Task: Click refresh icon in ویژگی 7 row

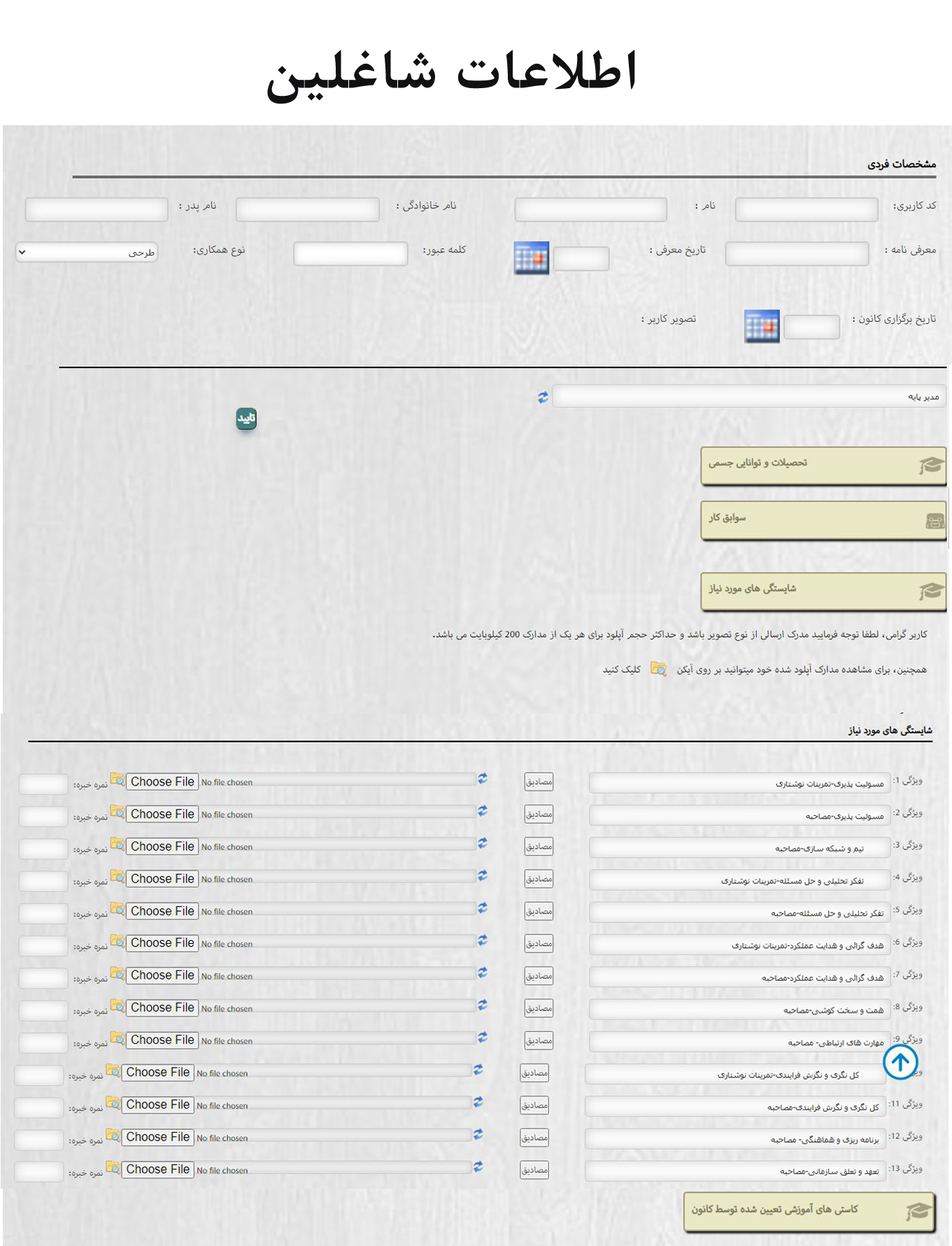Action: pos(483,973)
